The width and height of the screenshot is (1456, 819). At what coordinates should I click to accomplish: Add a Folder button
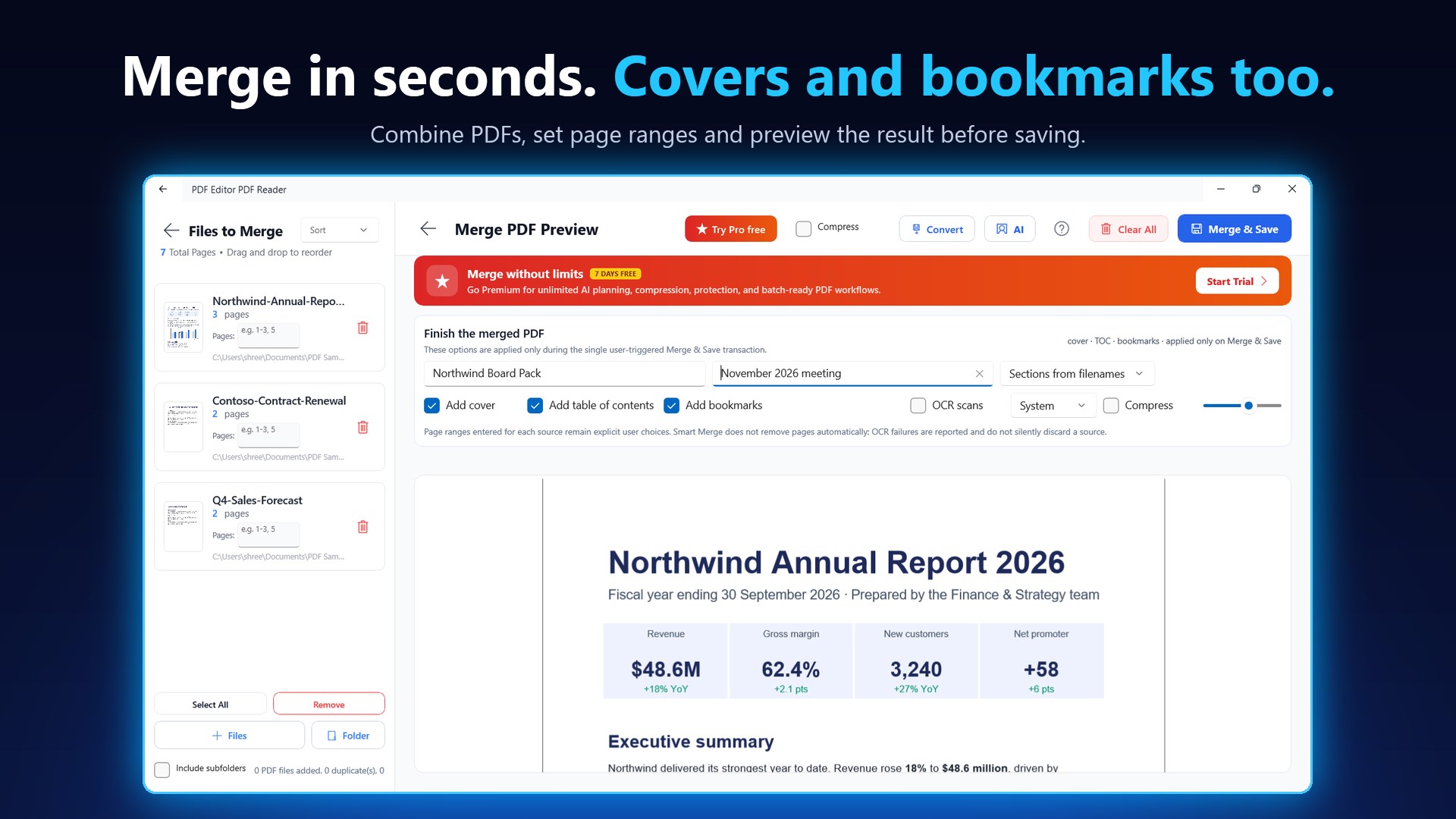pos(348,735)
